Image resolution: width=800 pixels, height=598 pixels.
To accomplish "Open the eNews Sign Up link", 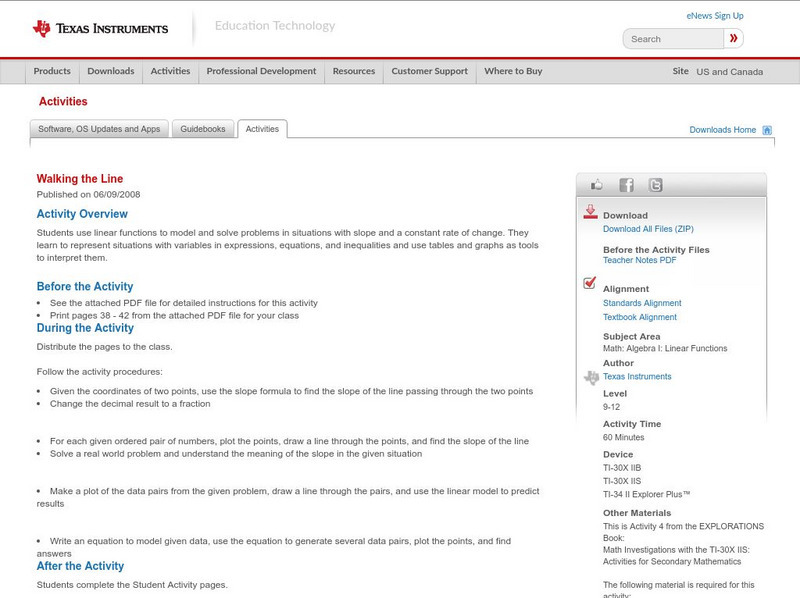I will [715, 16].
